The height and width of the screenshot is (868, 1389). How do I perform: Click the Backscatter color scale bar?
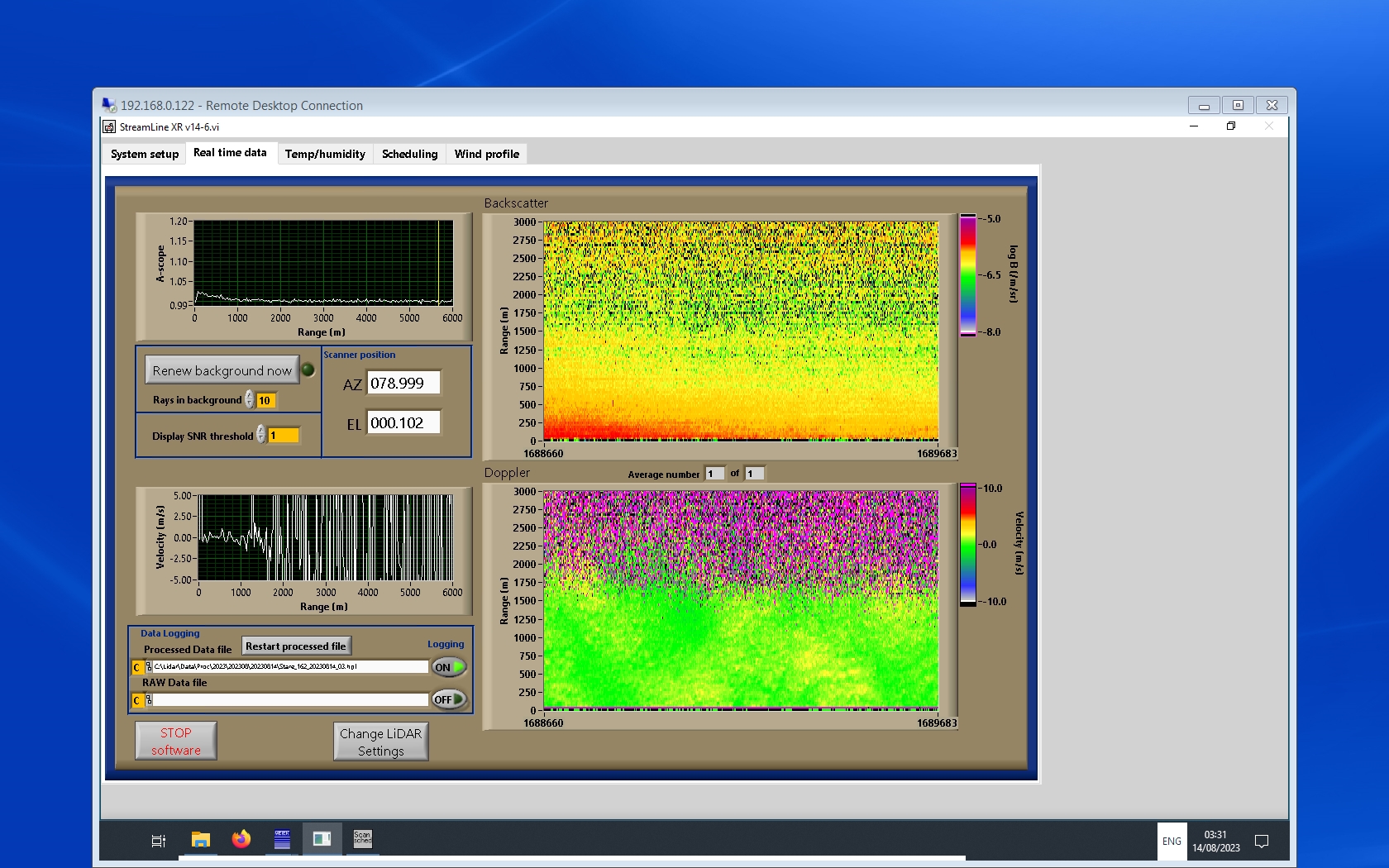point(967,275)
